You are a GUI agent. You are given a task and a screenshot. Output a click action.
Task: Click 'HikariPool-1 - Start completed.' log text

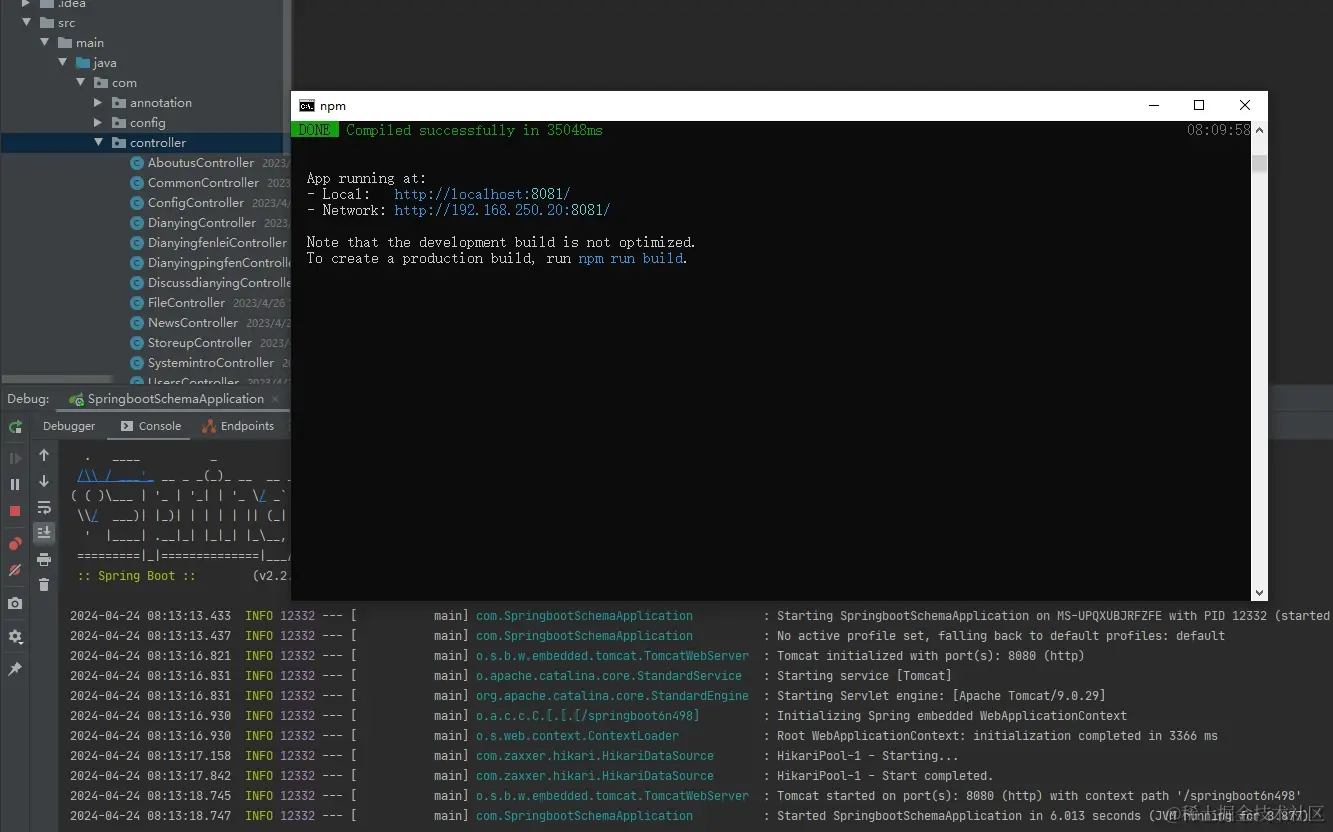pyautogui.click(x=885, y=776)
